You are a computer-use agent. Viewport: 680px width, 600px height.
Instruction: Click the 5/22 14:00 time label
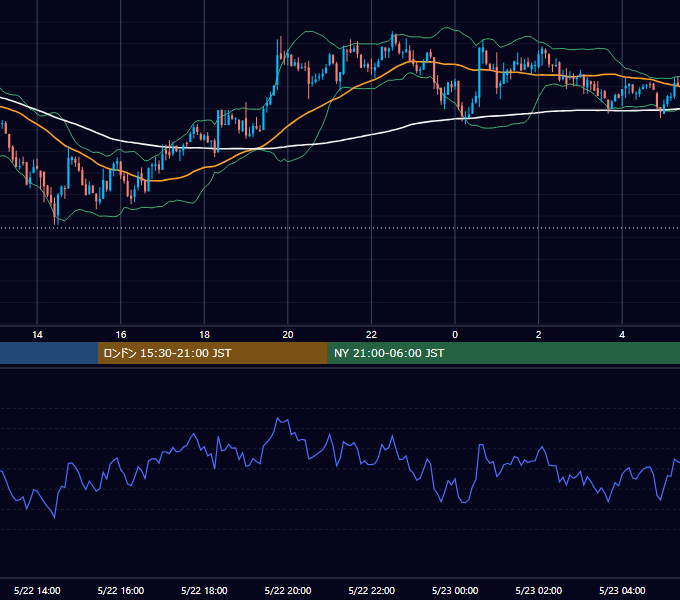(x=37, y=590)
